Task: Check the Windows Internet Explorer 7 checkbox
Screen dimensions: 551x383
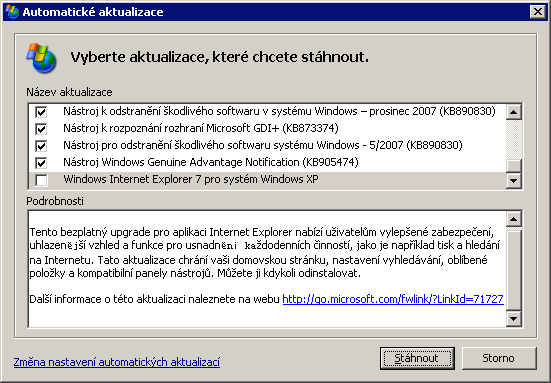Action: (41, 180)
